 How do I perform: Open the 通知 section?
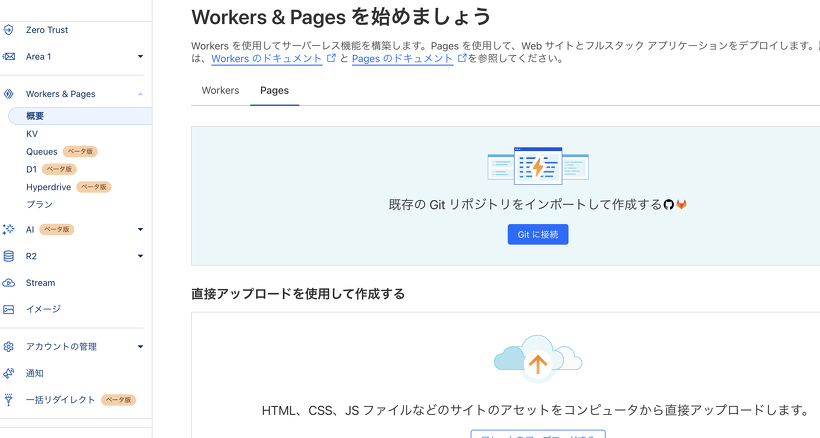(x=35, y=373)
